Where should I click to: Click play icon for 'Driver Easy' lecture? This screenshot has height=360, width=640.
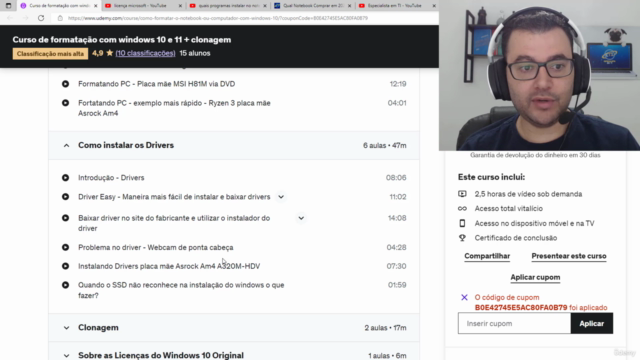[65, 197]
